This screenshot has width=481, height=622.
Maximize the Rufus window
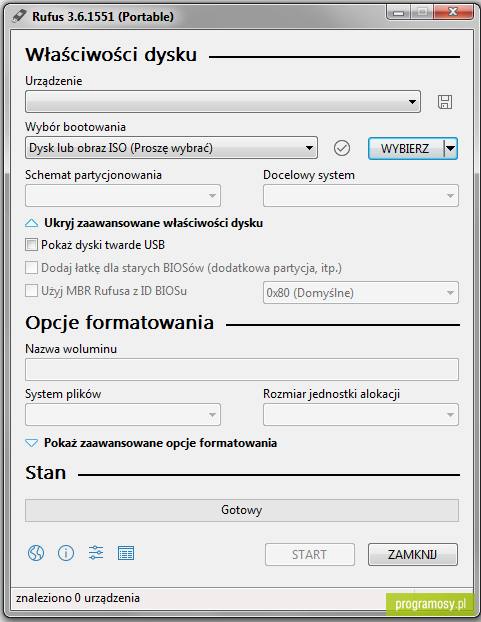coord(422,12)
